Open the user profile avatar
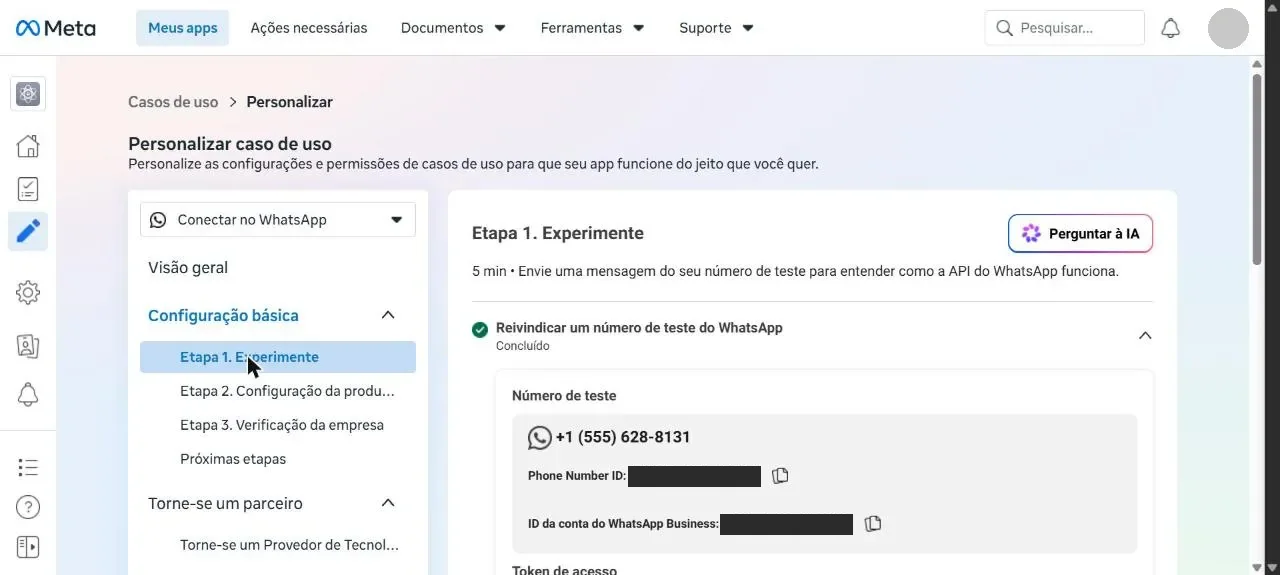This screenshot has width=1280, height=575. pos(1228,28)
